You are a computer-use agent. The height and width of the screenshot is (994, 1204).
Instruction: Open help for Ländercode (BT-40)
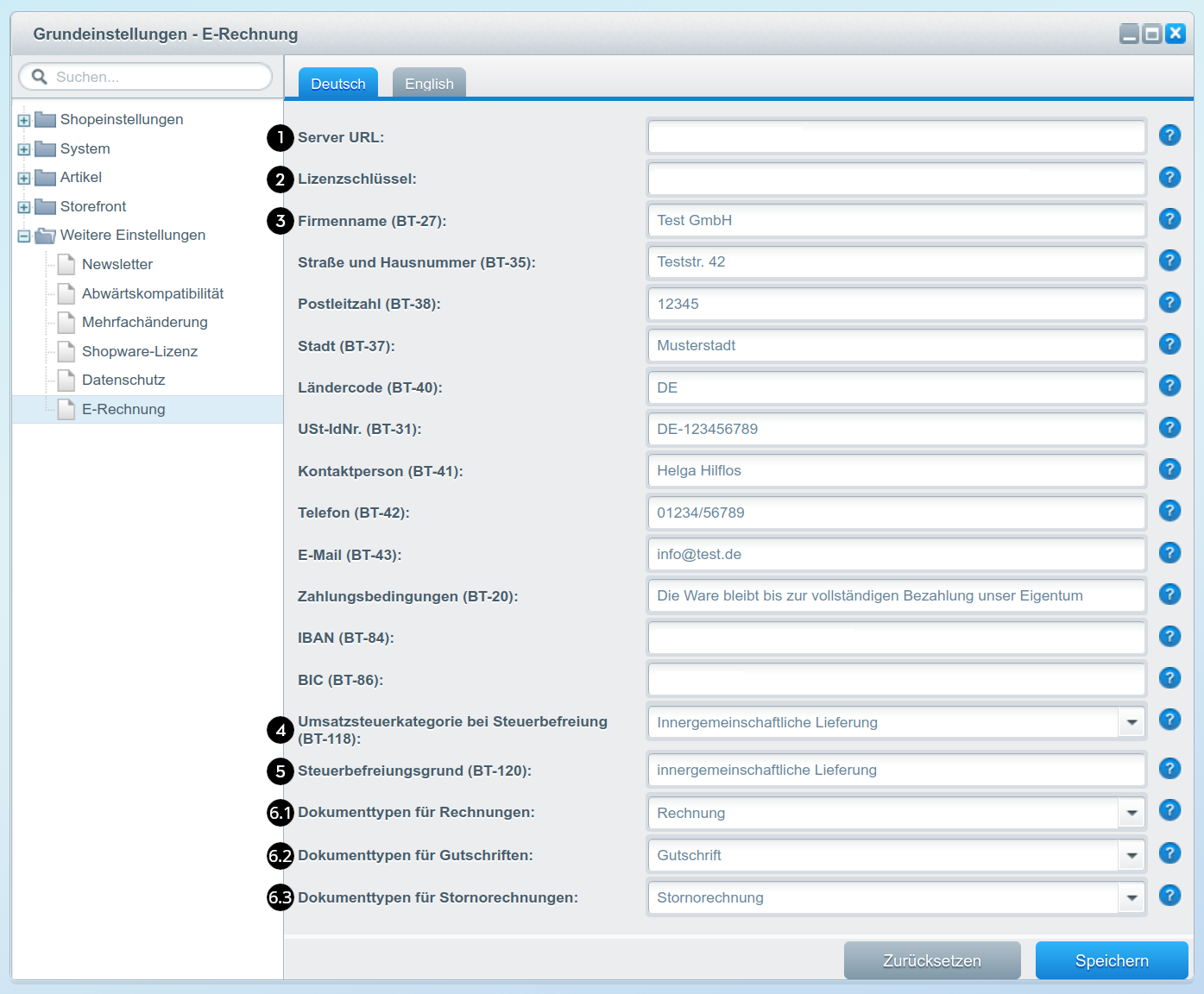1169,386
